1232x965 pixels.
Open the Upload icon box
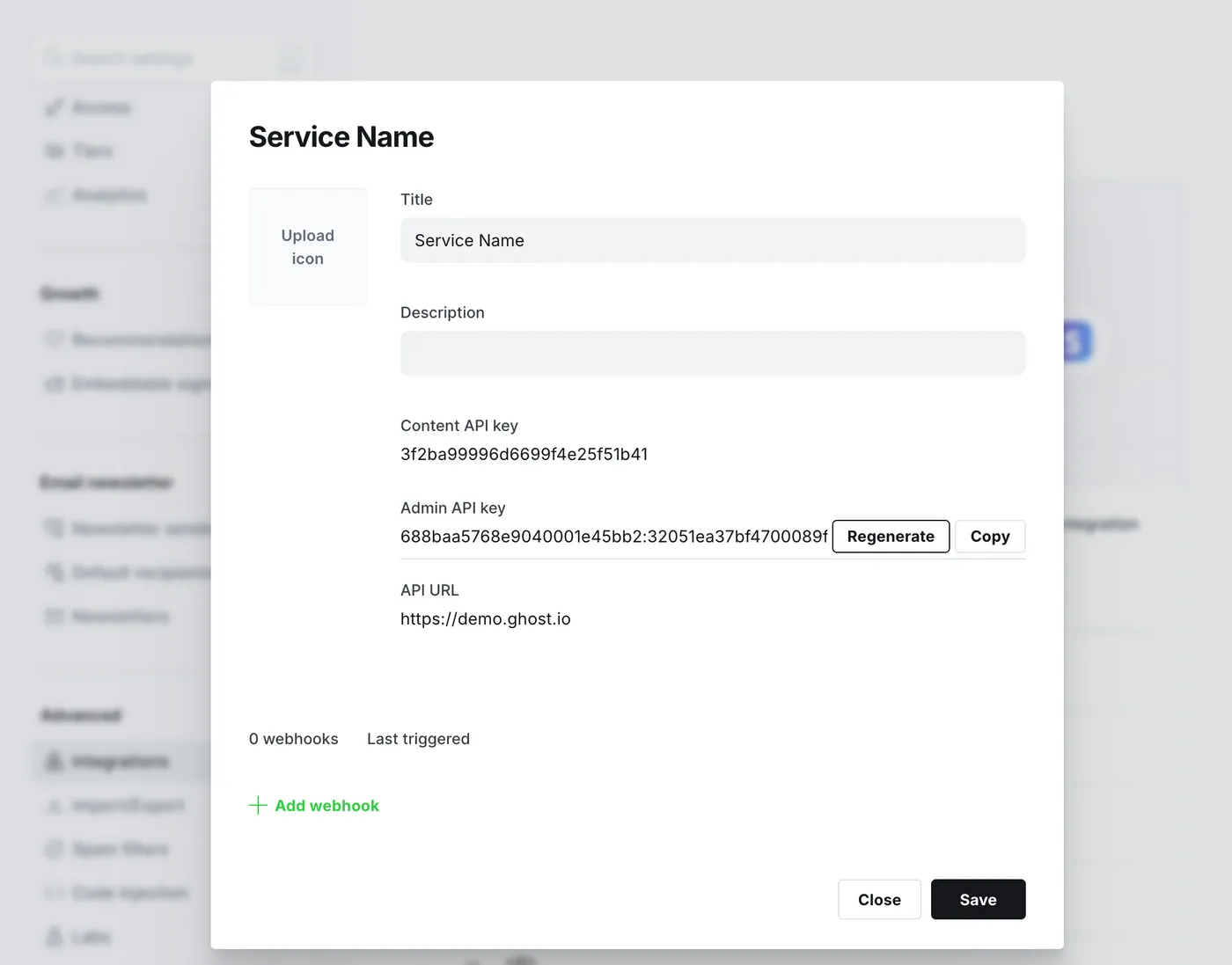tap(308, 246)
